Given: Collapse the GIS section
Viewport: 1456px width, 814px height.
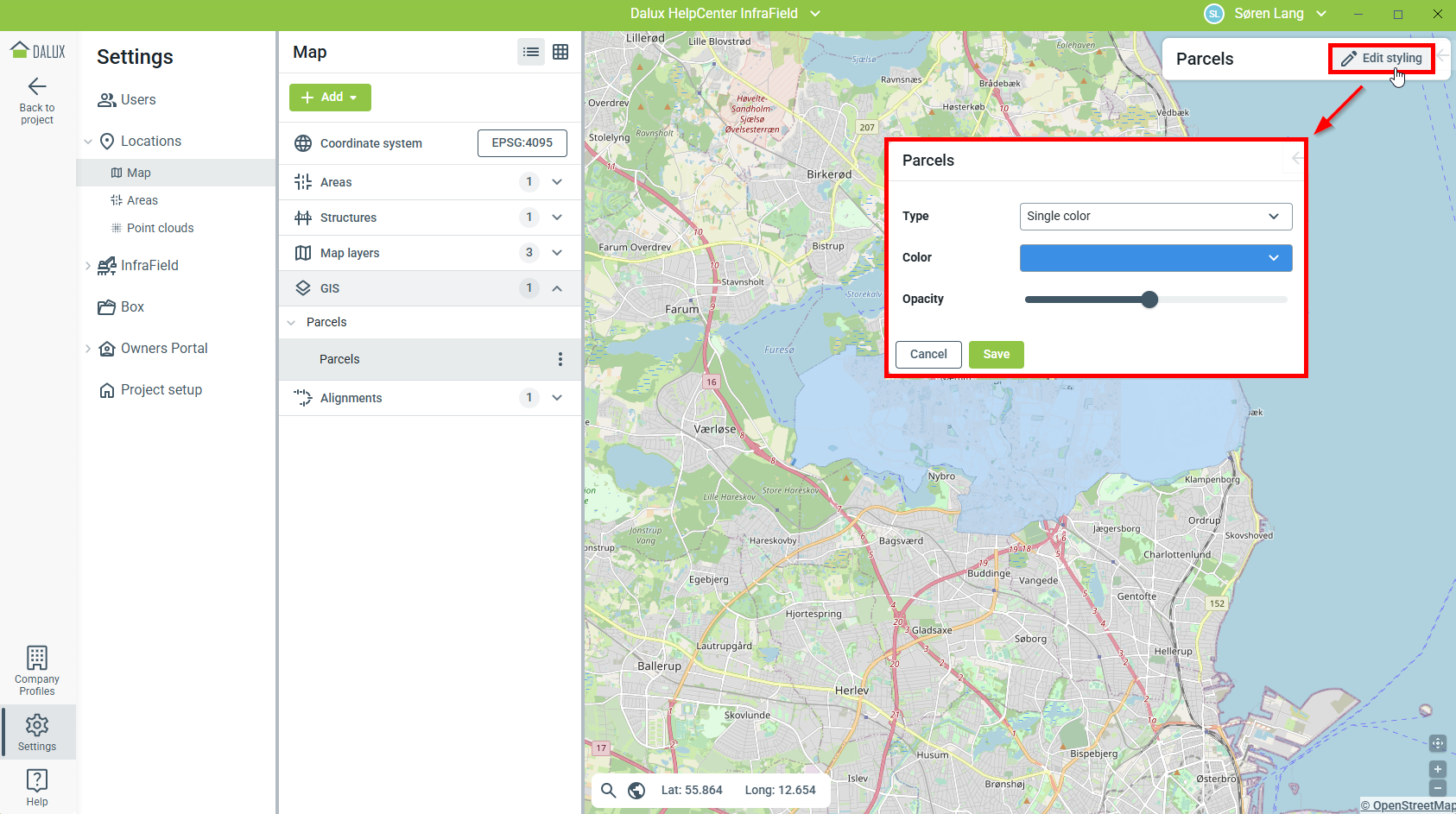Looking at the screenshot, I should tap(557, 288).
